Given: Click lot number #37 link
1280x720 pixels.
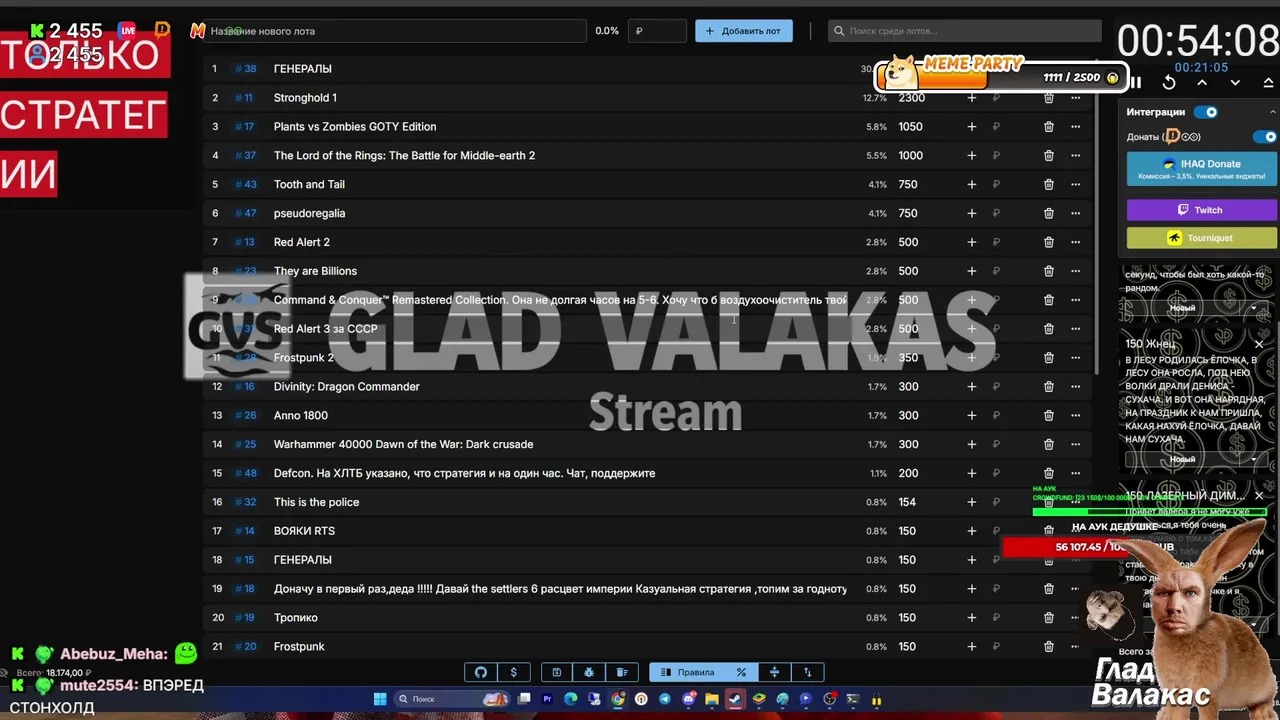Looking at the screenshot, I should 245,155.
